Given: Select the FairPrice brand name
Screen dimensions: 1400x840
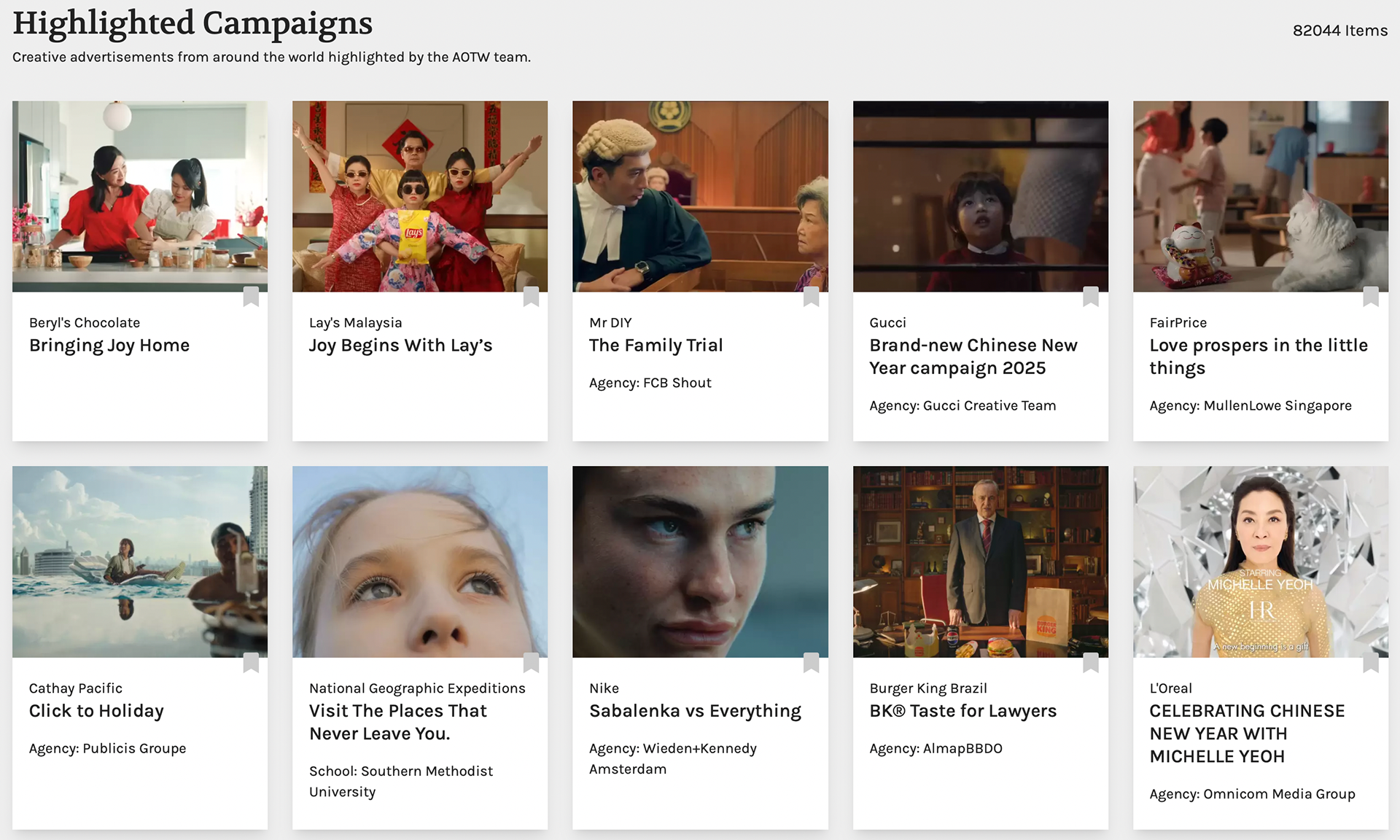Looking at the screenshot, I should (x=1178, y=322).
